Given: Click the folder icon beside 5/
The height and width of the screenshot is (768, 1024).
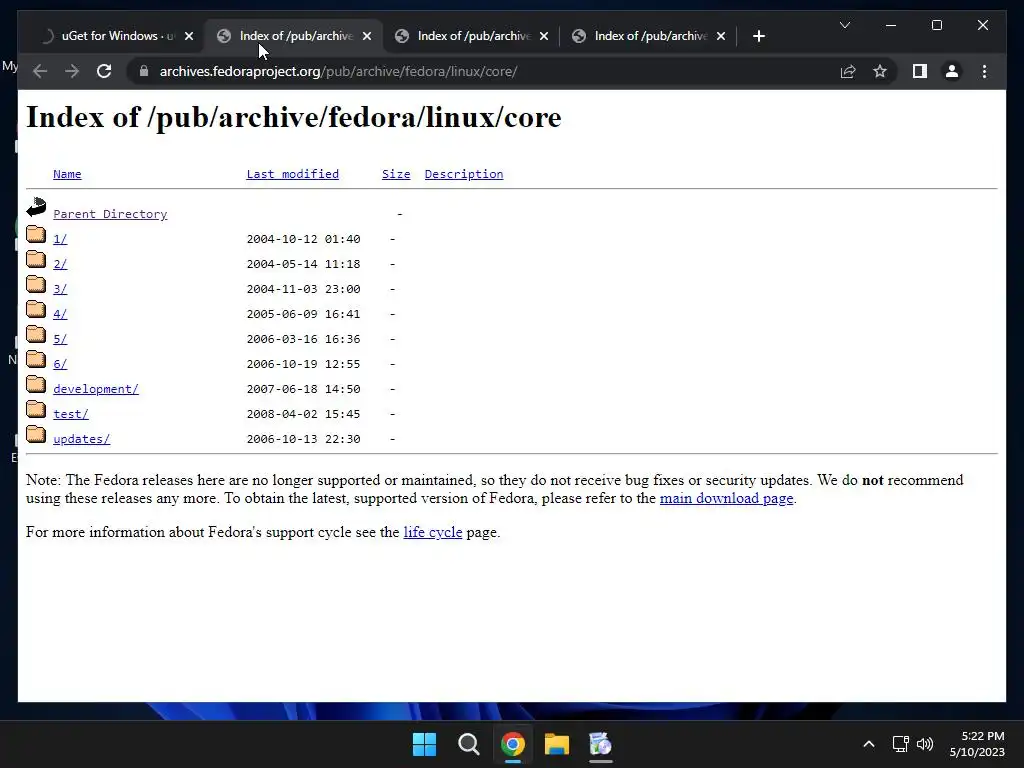Looking at the screenshot, I should pyautogui.click(x=36, y=334).
